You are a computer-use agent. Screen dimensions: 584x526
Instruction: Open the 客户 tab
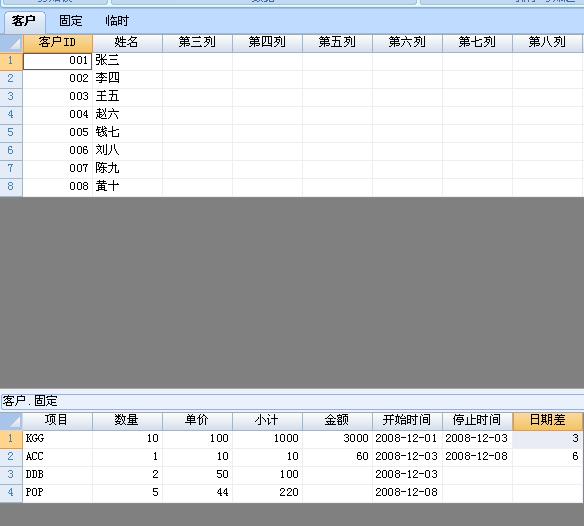click(x=24, y=21)
